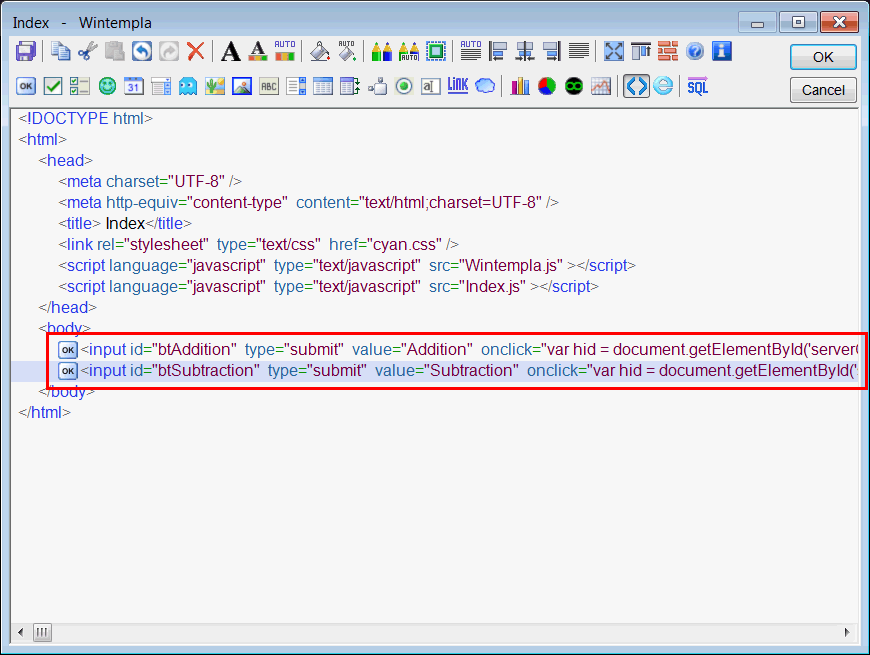This screenshot has width=870, height=655.
Task: Insert a checkbox list icon
Action: coord(80,87)
